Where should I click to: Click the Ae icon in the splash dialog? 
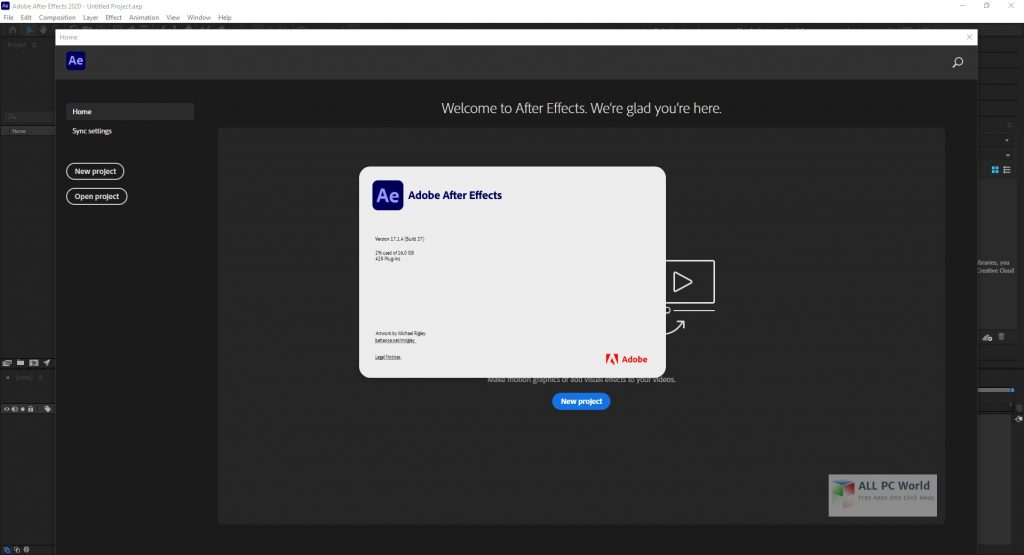388,195
